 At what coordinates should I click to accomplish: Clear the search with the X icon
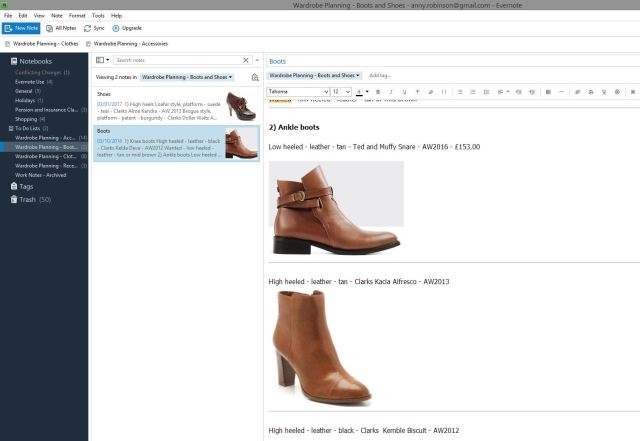[x=246, y=60]
